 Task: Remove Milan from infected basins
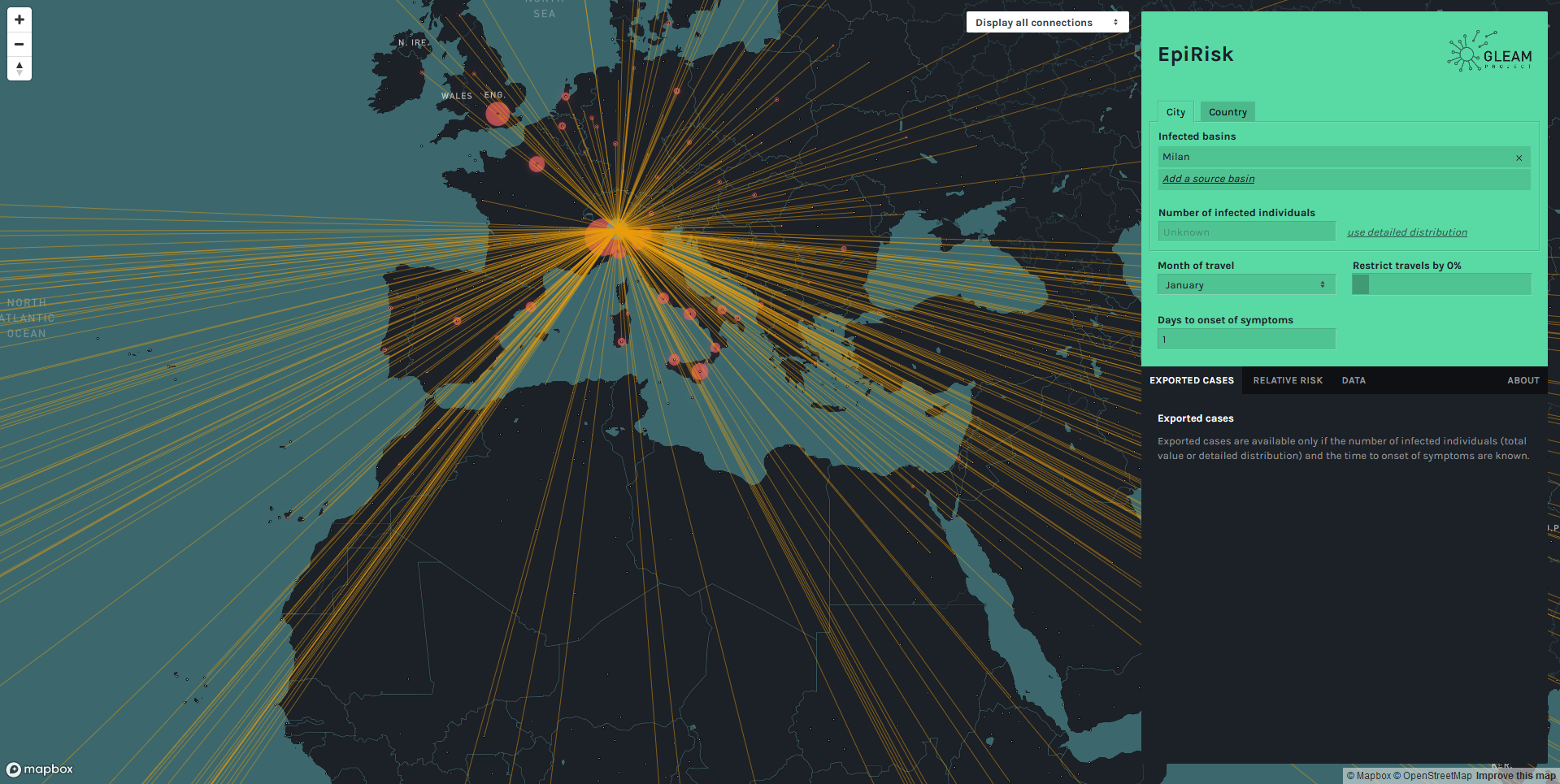1519,158
